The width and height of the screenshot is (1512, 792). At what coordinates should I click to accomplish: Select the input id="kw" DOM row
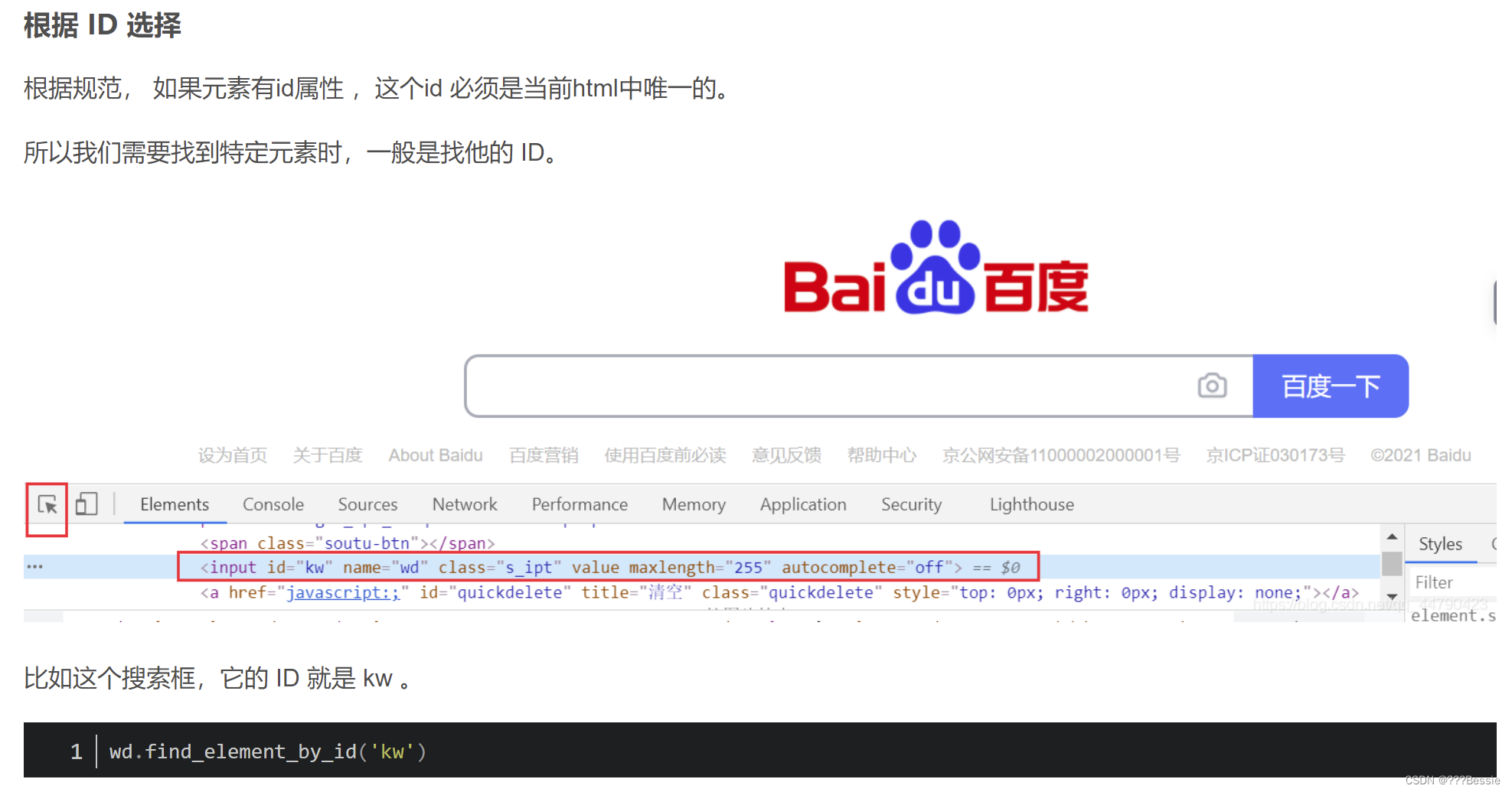(x=609, y=567)
